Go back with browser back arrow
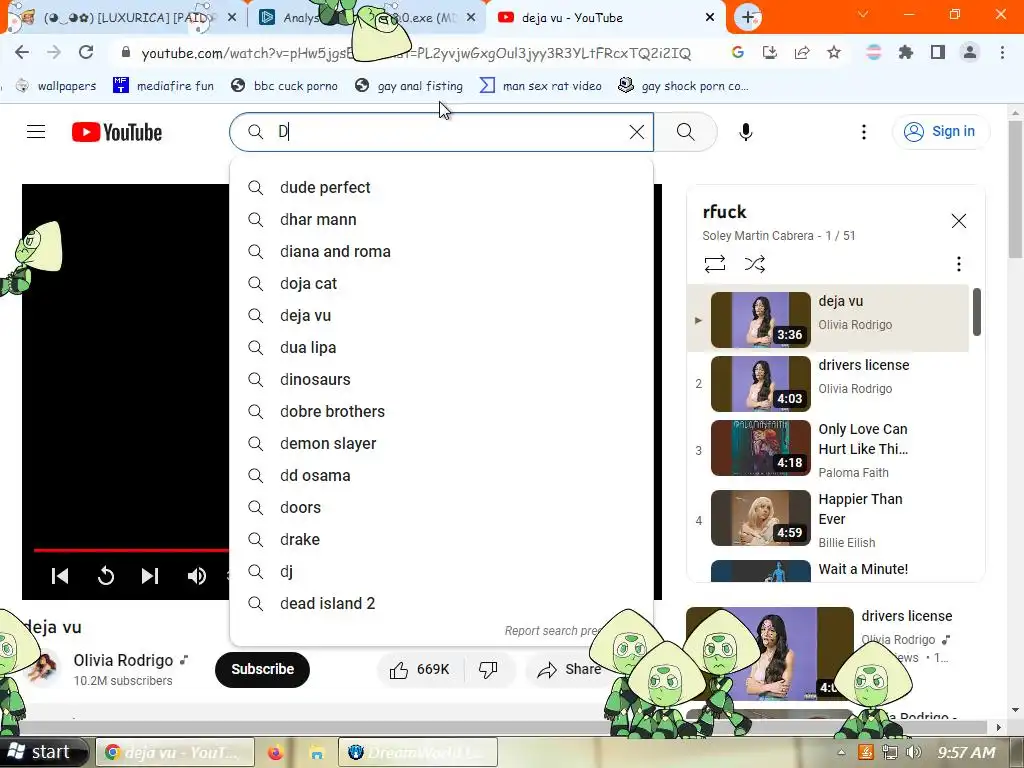This screenshot has width=1024, height=768. click(x=22, y=52)
